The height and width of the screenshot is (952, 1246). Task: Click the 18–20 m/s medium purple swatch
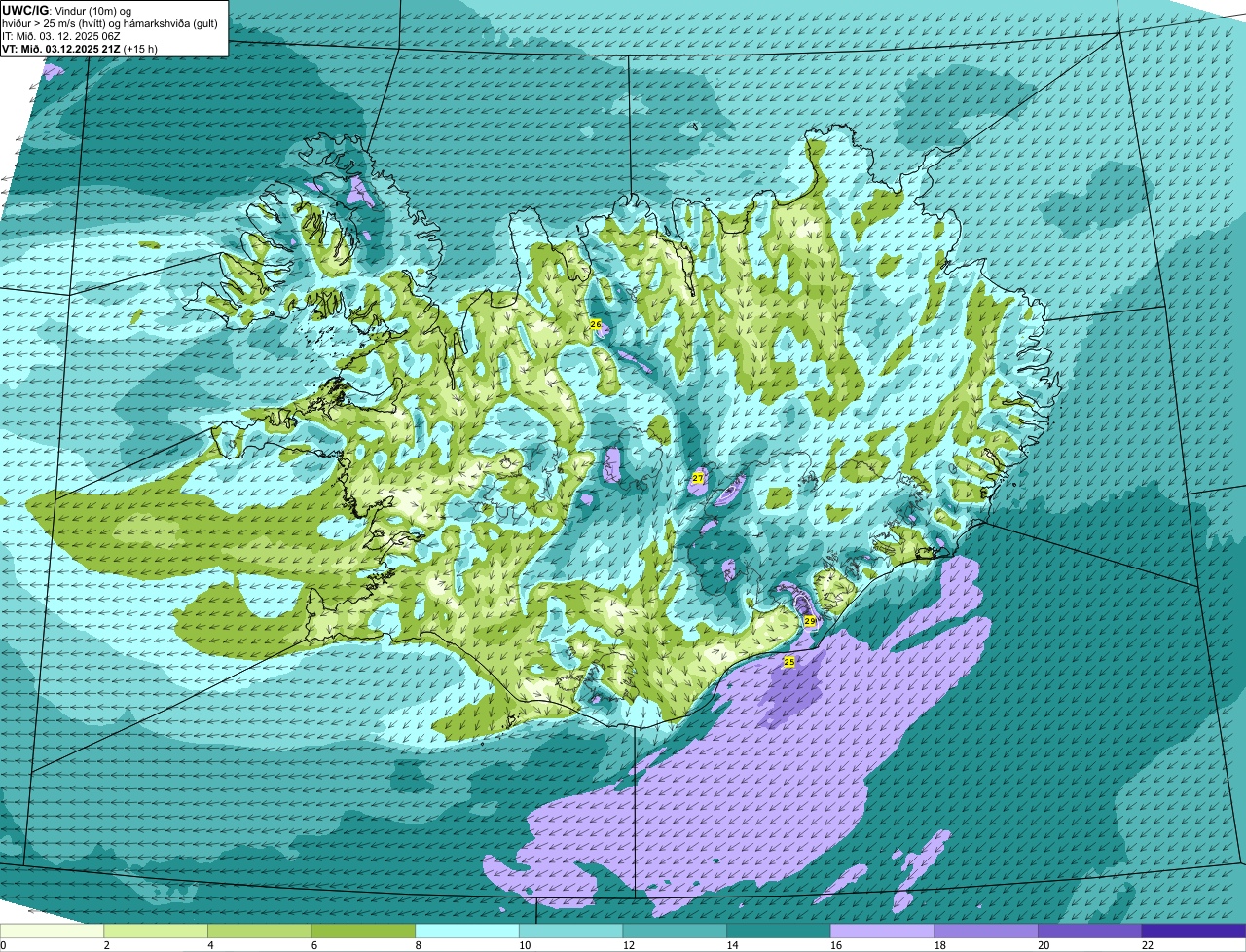[x=986, y=932]
